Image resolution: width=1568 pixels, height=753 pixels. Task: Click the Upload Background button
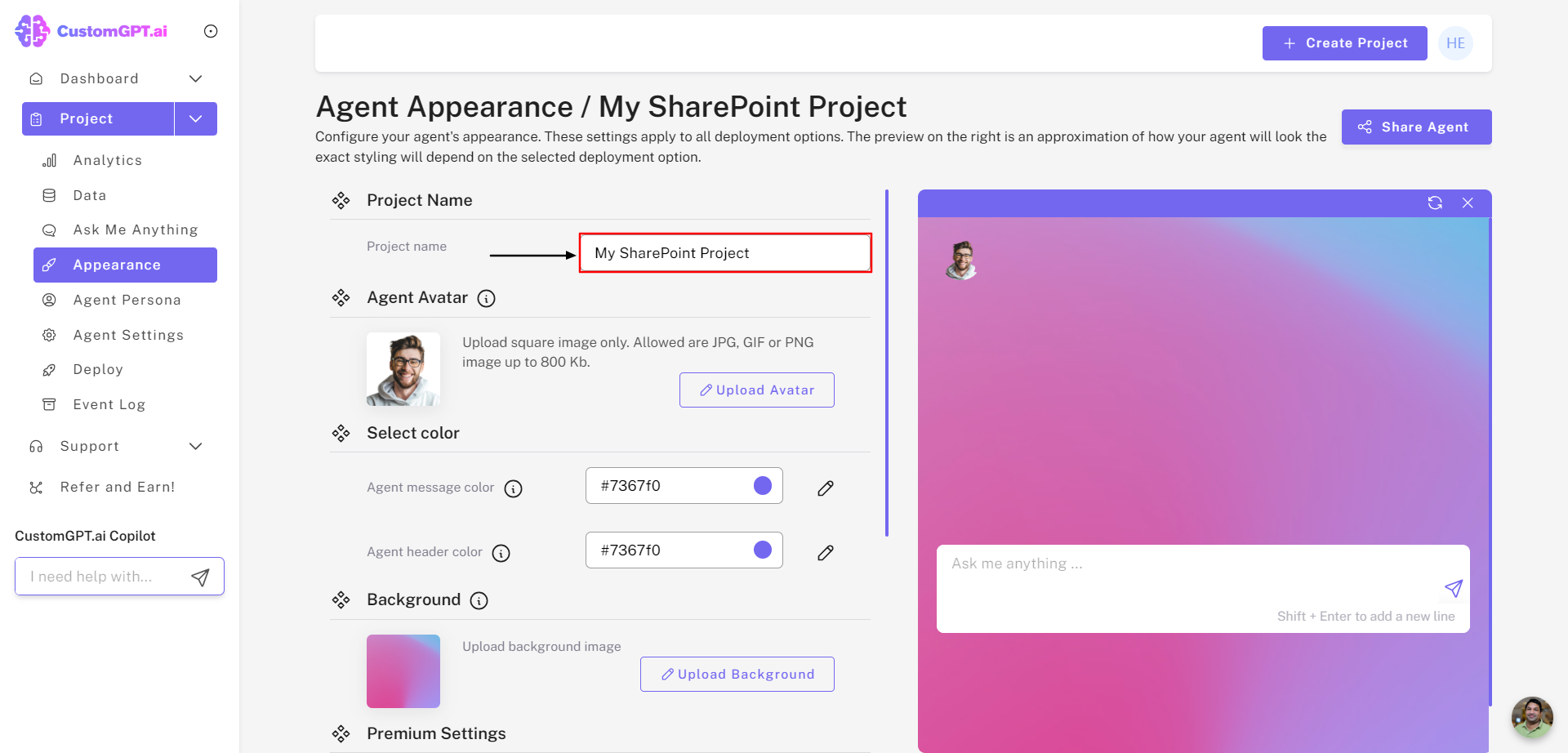(x=737, y=675)
